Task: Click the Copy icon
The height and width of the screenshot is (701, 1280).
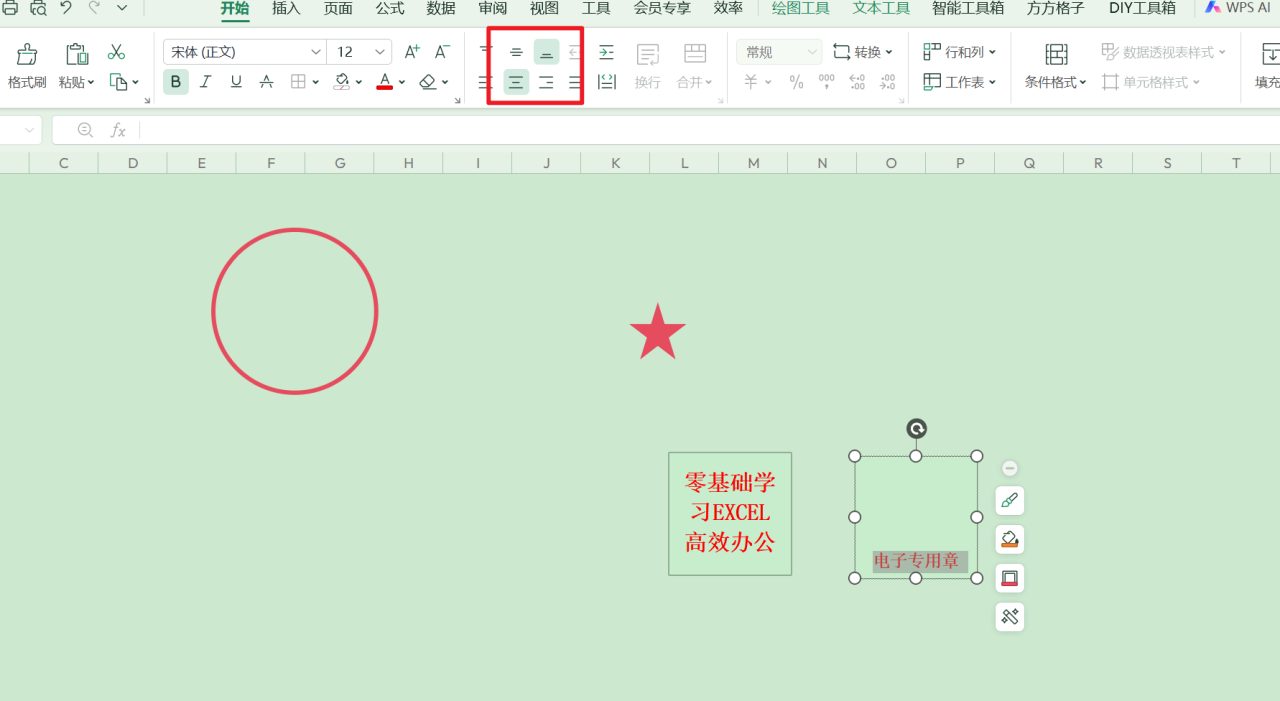Action: click(x=118, y=82)
